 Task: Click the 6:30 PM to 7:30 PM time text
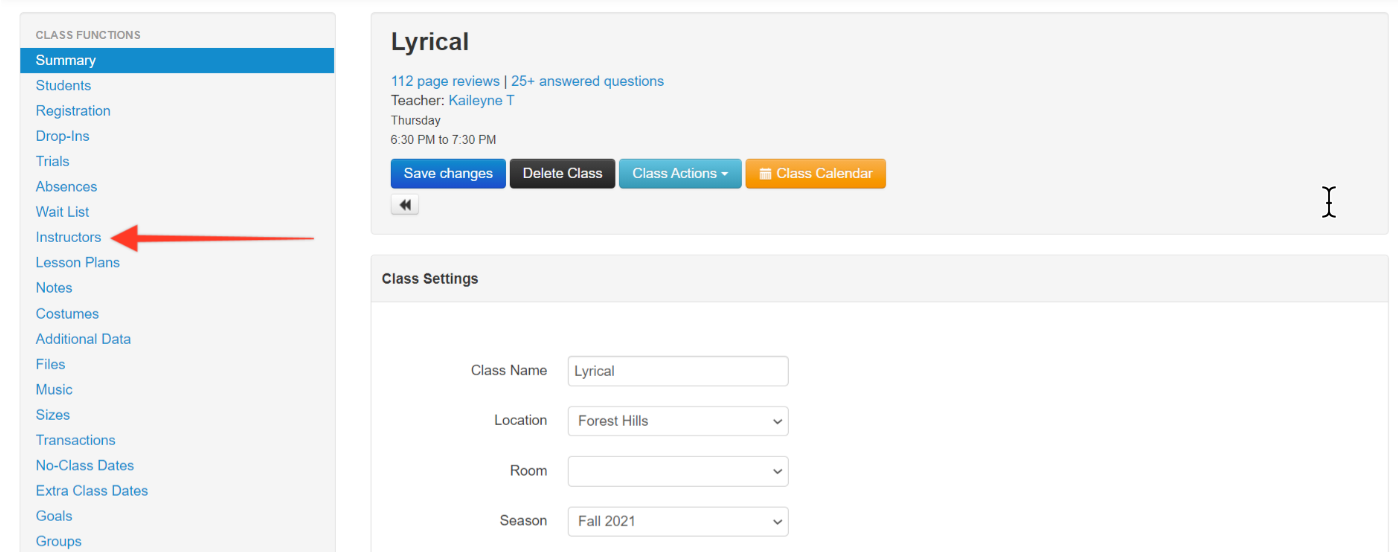pyautogui.click(x=443, y=140)
